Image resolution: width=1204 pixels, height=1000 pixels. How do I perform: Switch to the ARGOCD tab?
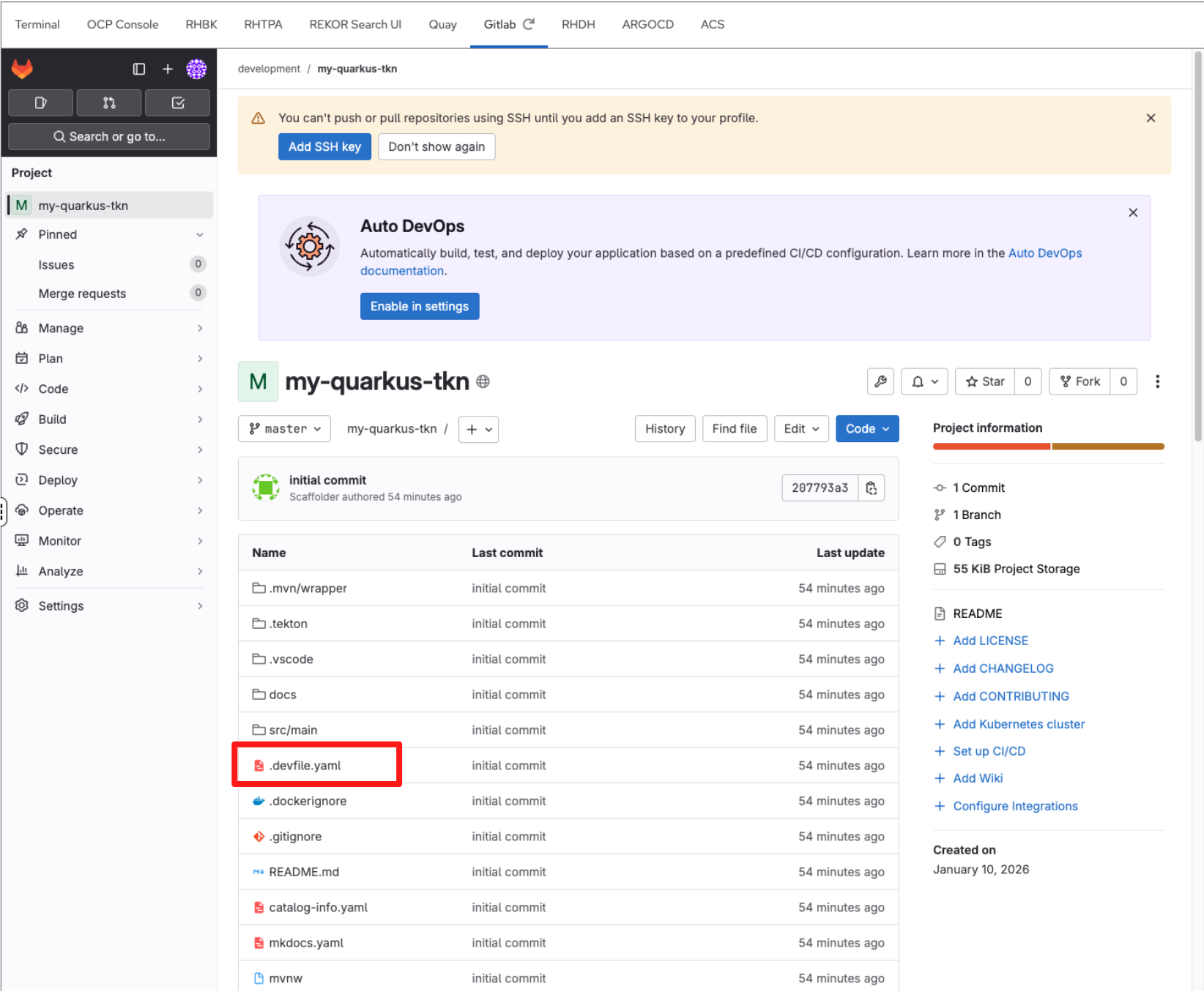tap(647, 24)
